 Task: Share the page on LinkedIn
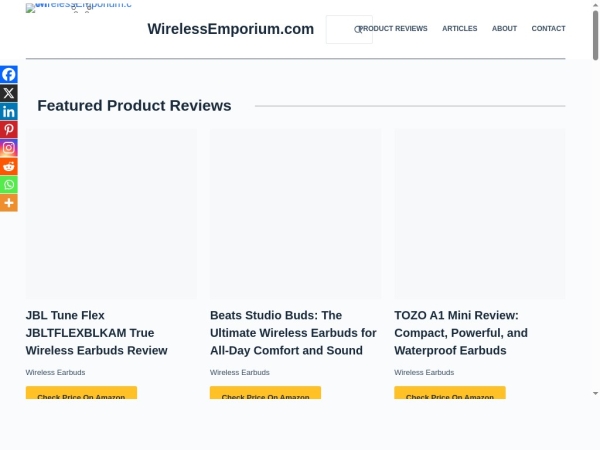coord(9,111)
